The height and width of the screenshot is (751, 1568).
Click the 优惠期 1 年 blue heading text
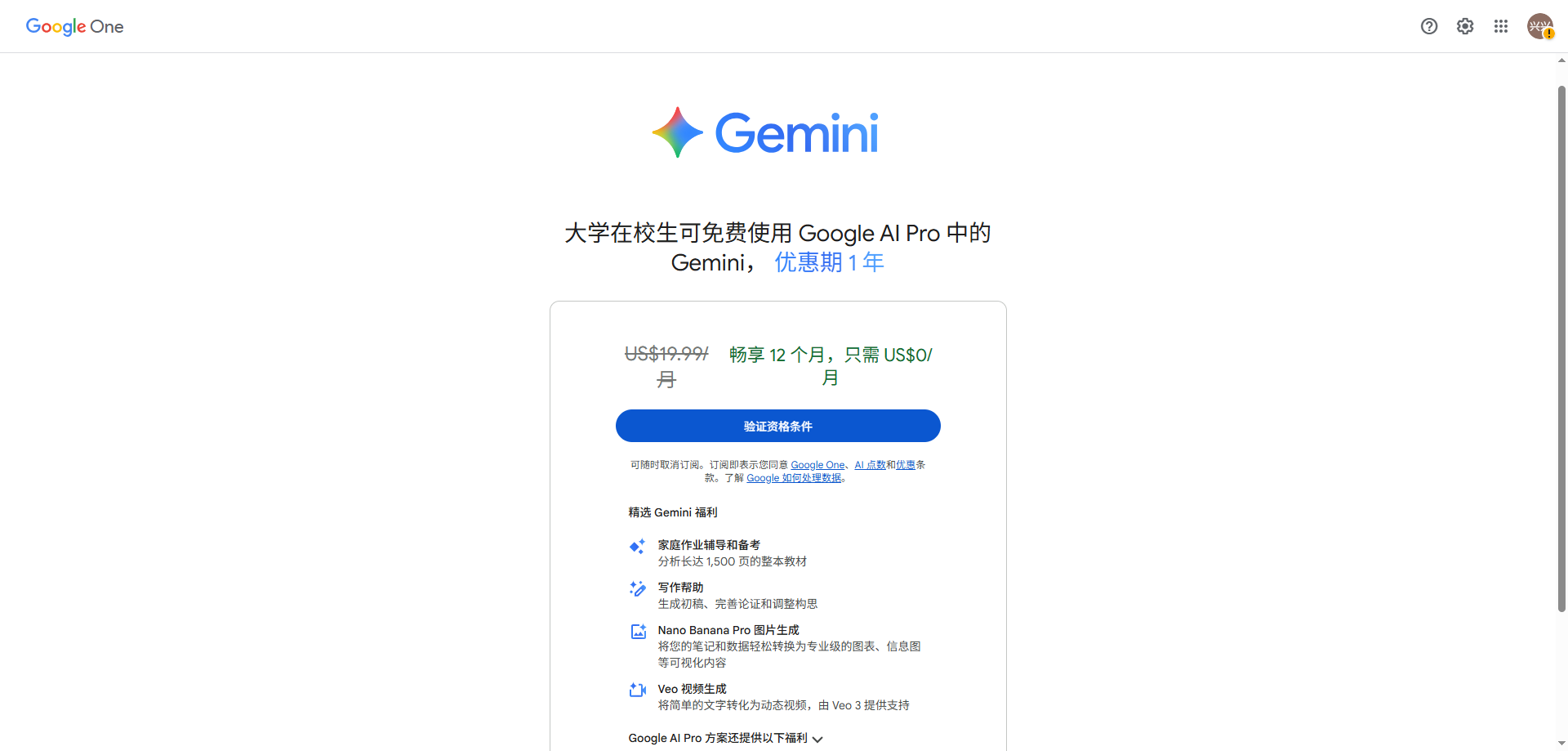[829, 262]
